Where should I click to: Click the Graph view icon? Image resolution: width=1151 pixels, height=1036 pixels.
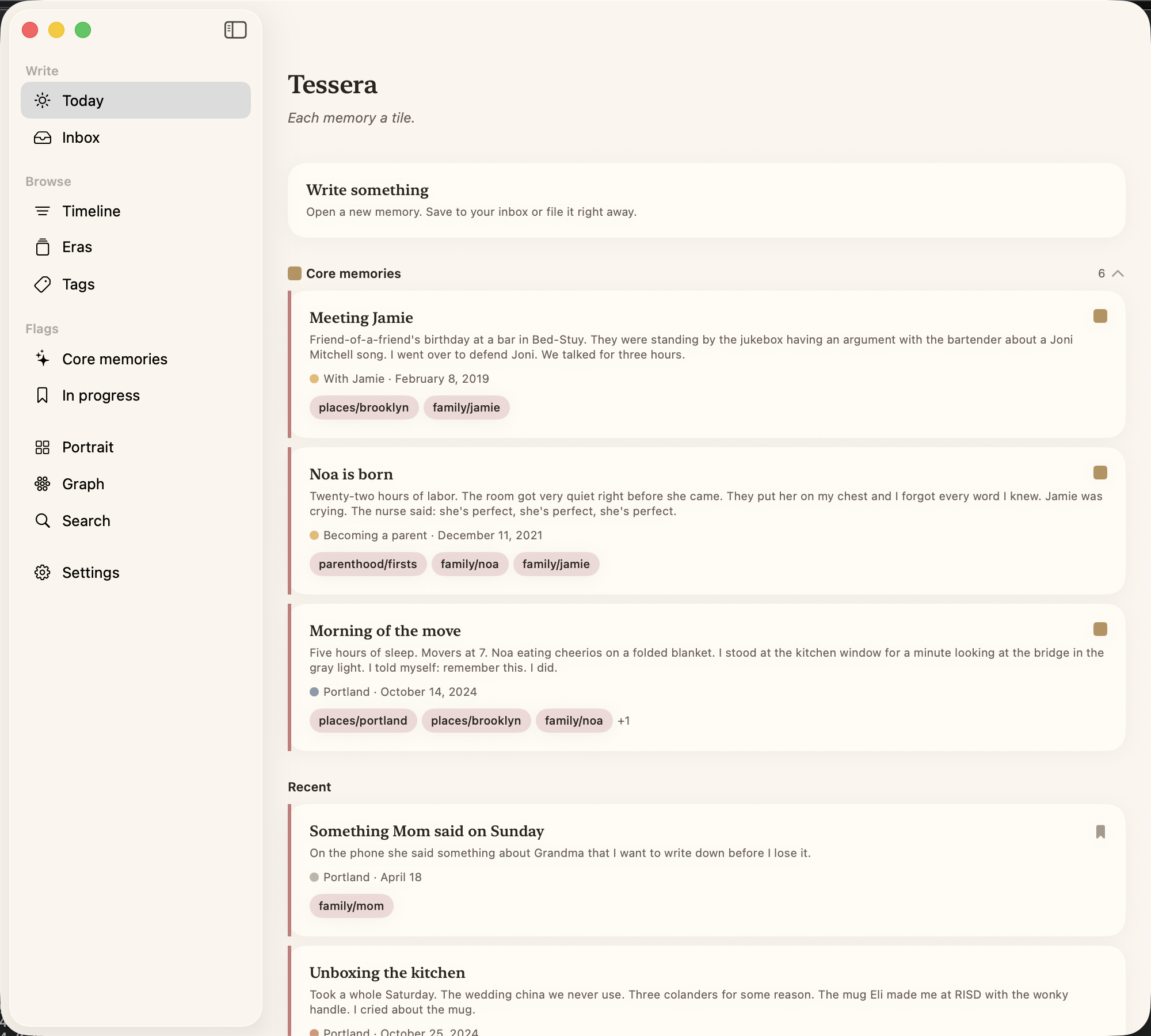click(43, 484)
